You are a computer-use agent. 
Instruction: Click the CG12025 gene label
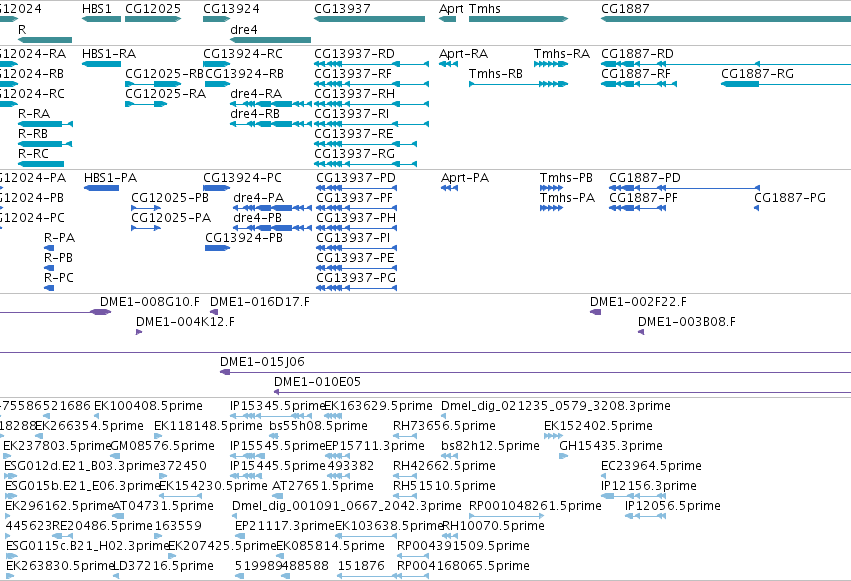point(153,9)
